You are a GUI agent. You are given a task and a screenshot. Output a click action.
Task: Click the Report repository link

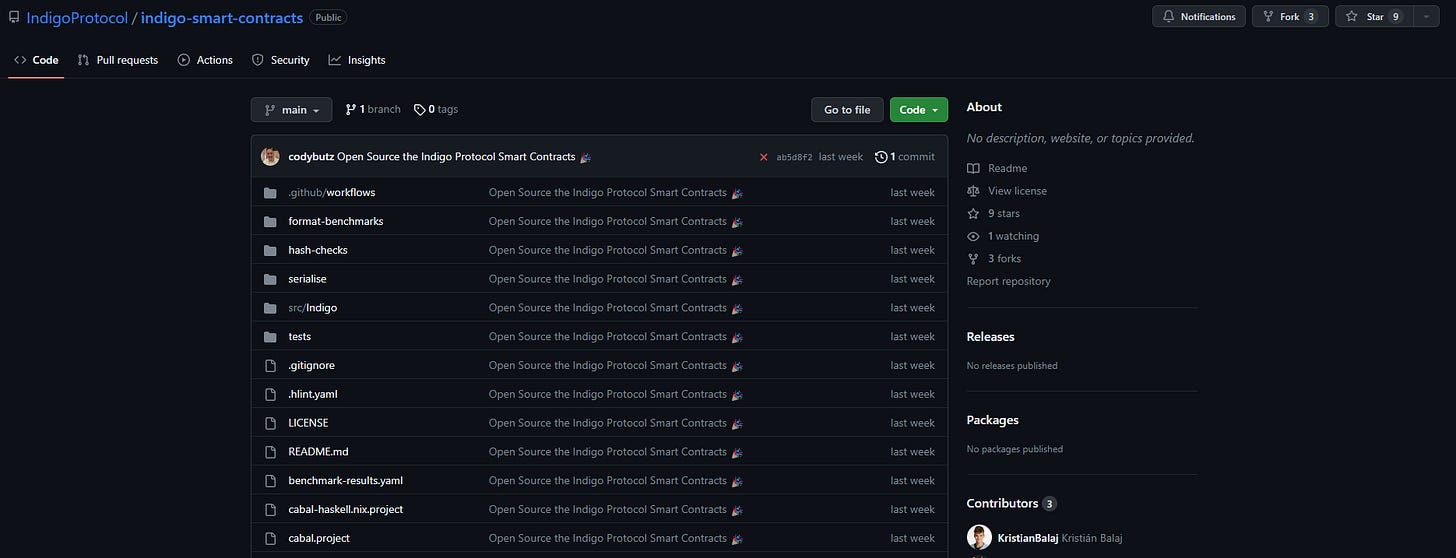tap(1009, 281)
